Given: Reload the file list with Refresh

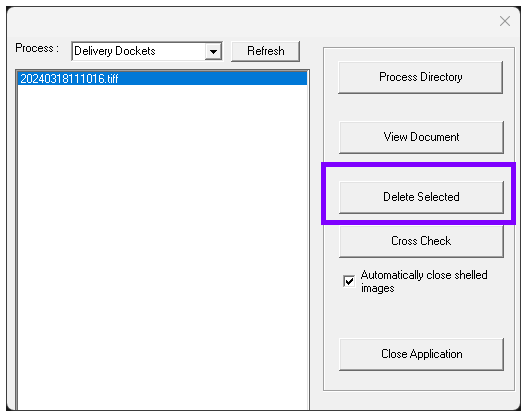Looking at the screenshot, I should click(x=265, y=51).
